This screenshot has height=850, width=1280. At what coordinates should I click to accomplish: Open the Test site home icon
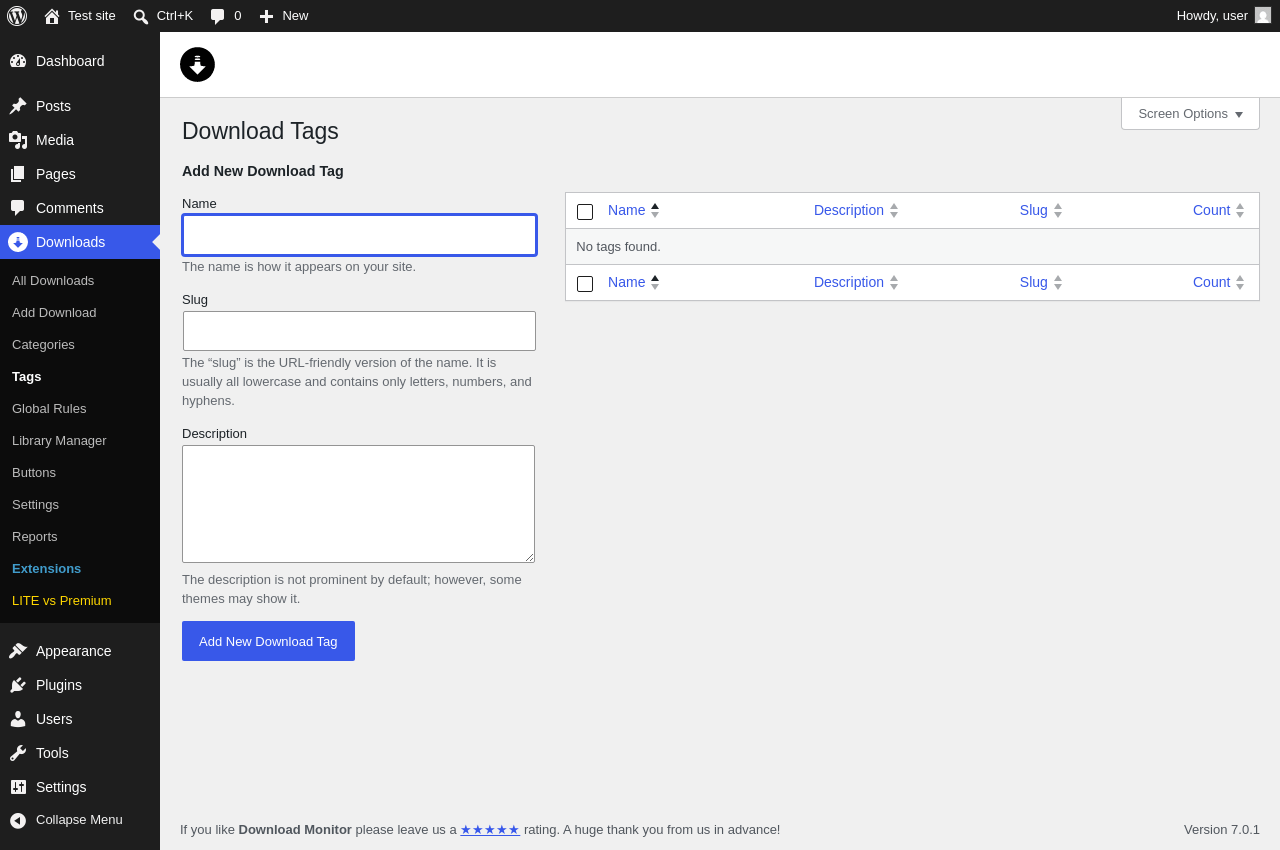(x=52, y=16)
